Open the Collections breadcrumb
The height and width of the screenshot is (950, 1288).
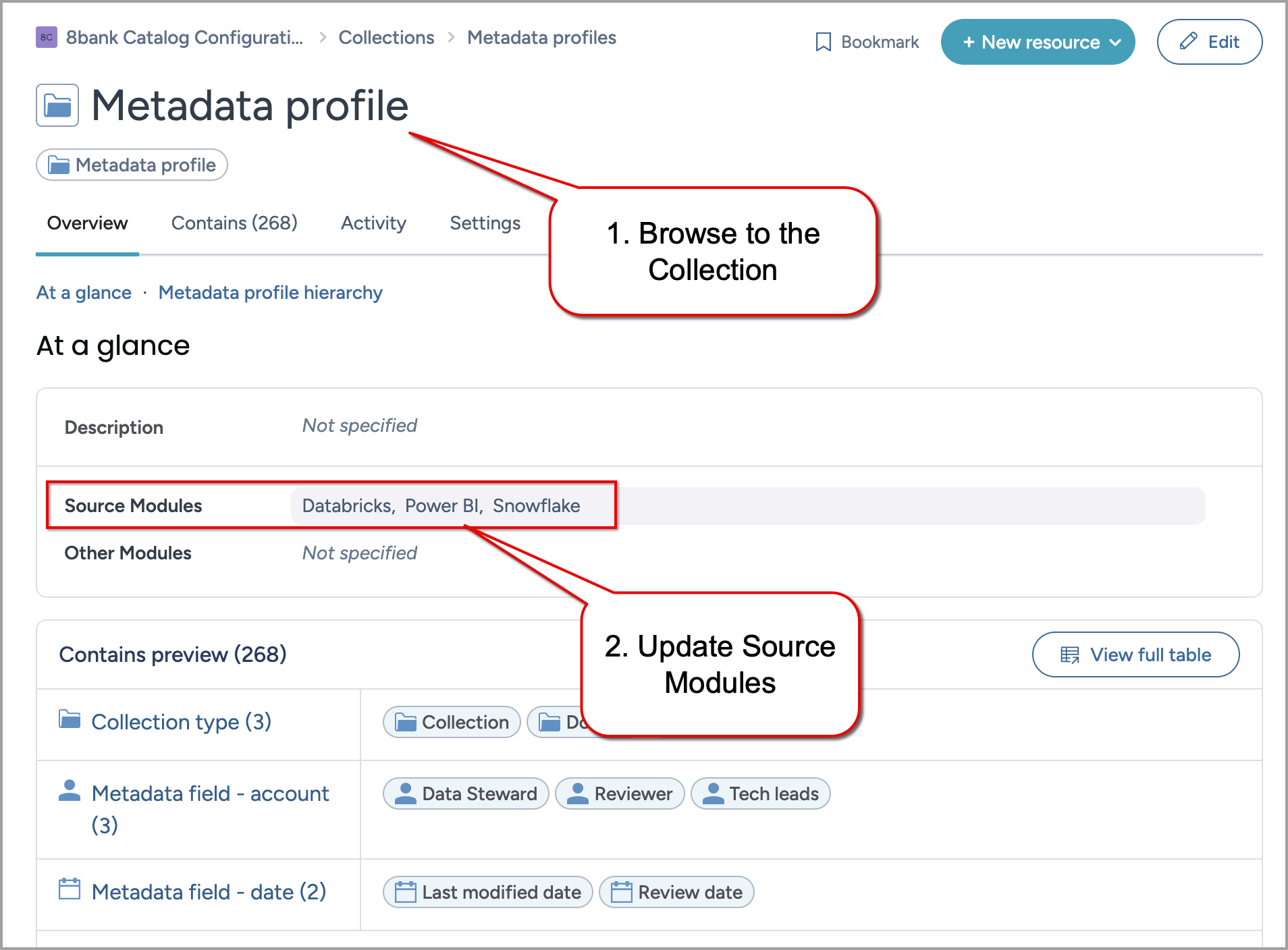[386, 38]
